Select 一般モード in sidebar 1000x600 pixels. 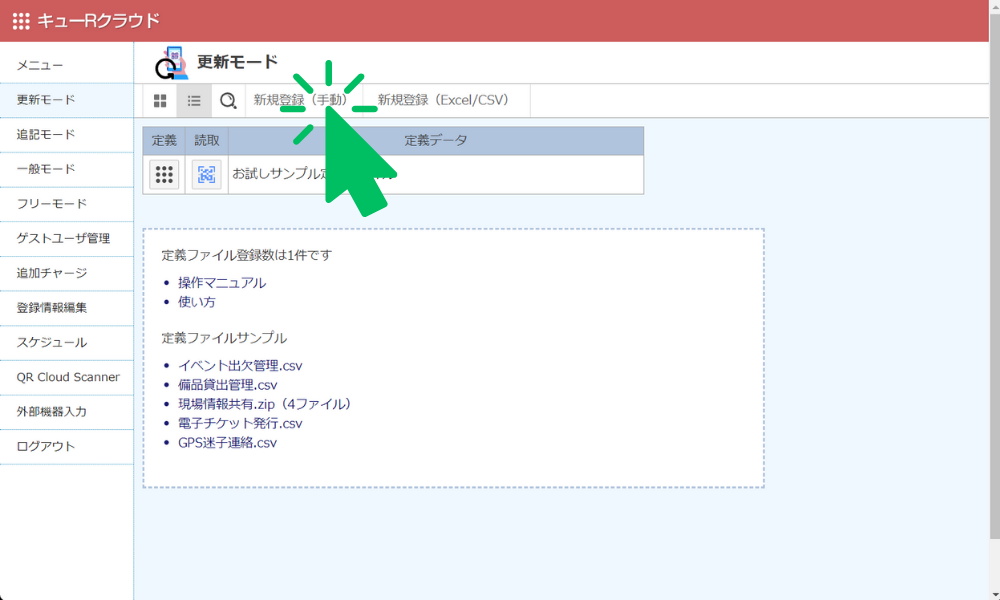pos(66,169)
